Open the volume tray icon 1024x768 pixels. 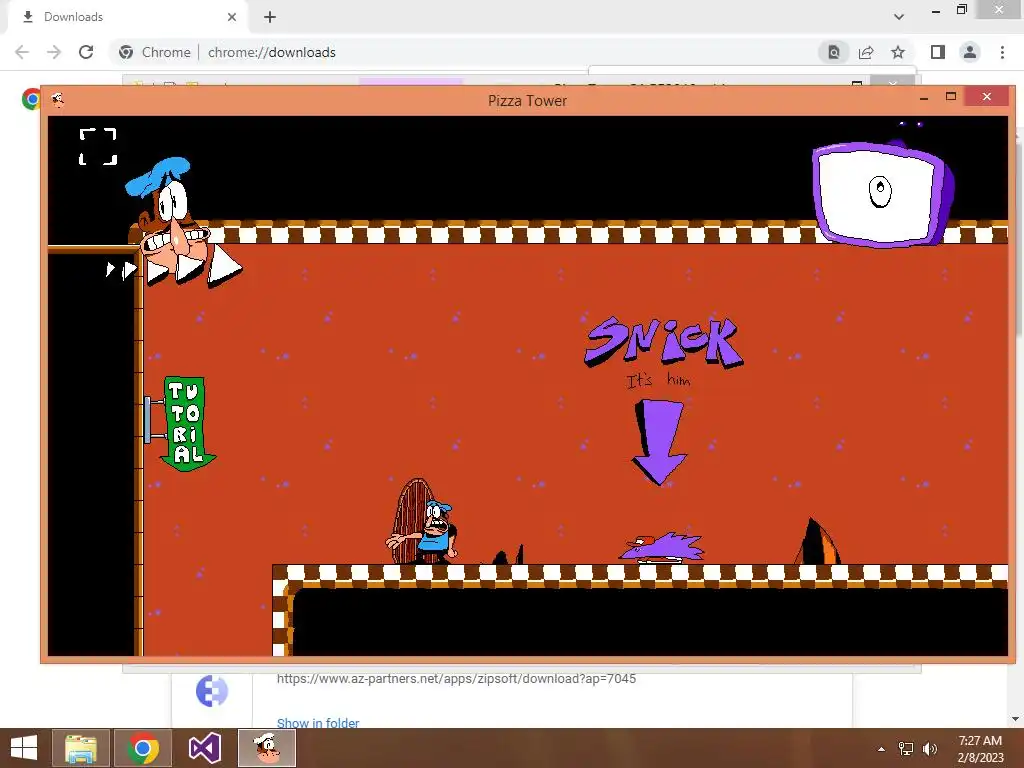point(930,749)
